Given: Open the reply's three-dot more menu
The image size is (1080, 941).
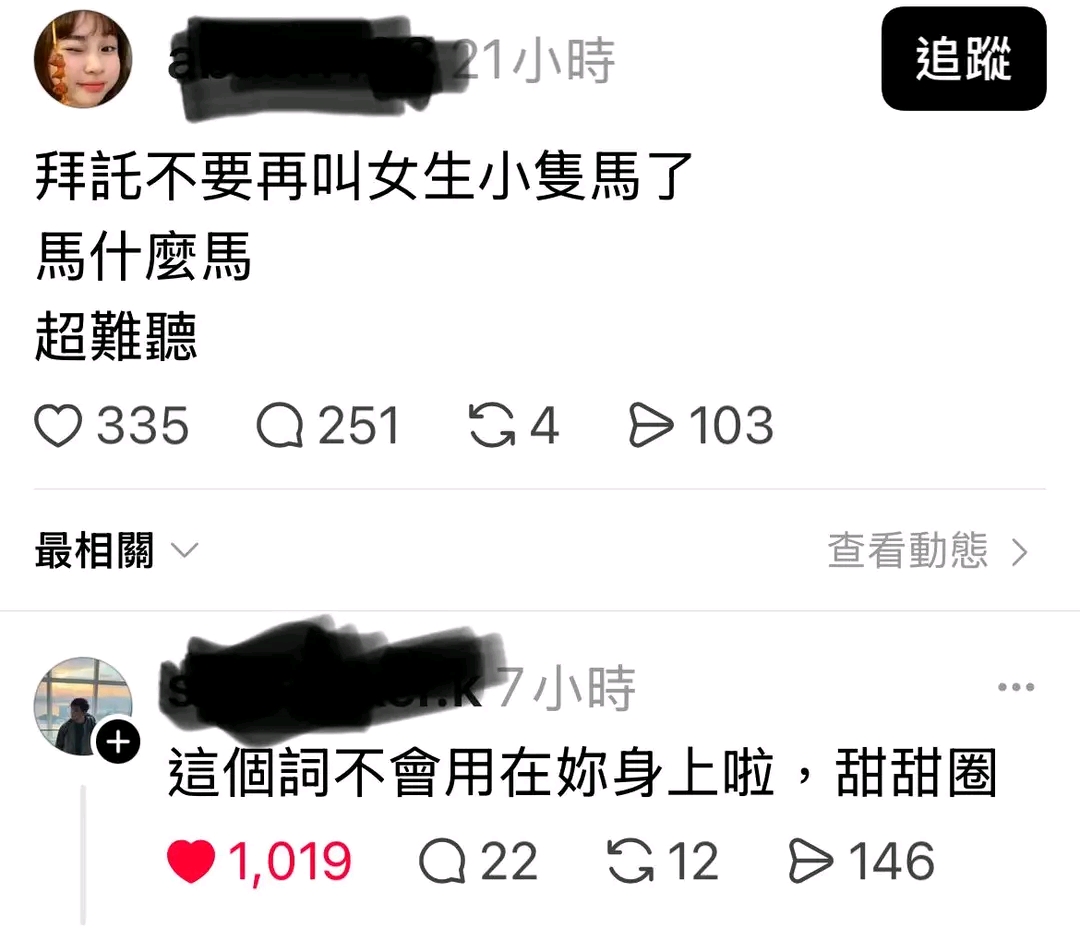Looking at the screenshot, I should click(1016, 687).
